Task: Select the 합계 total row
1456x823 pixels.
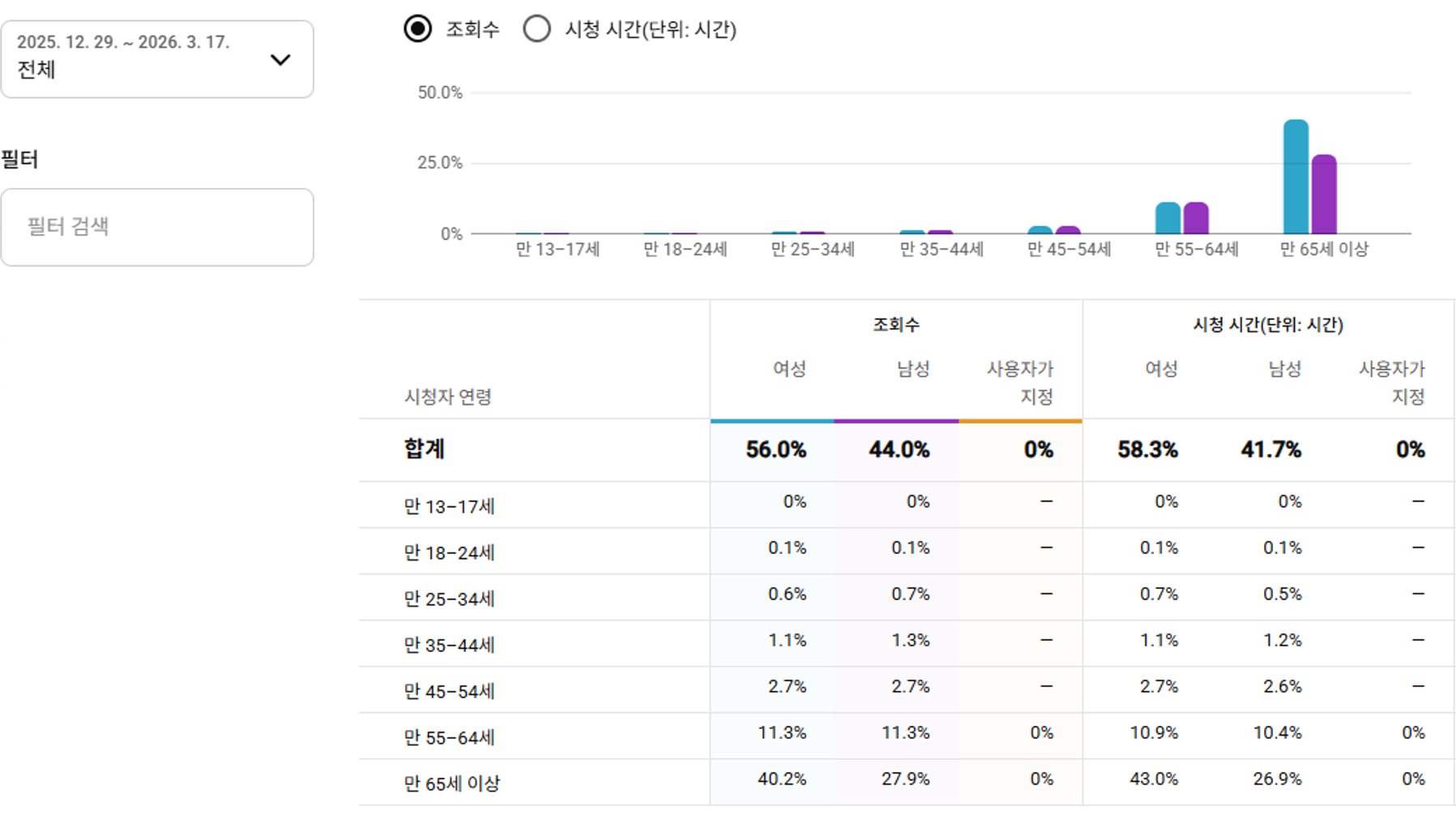Action: pos(425,450)
